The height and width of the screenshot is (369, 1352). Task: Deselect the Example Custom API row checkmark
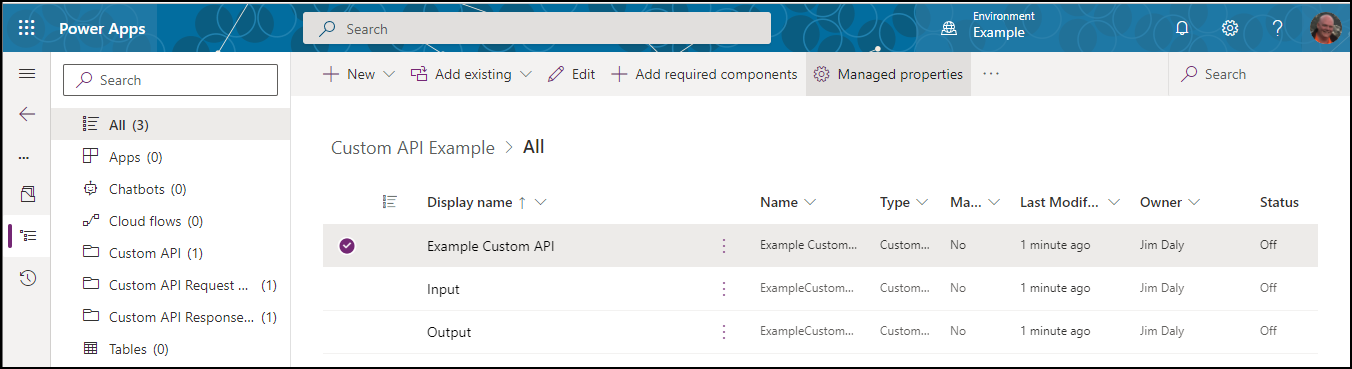[x=347, y=246]
